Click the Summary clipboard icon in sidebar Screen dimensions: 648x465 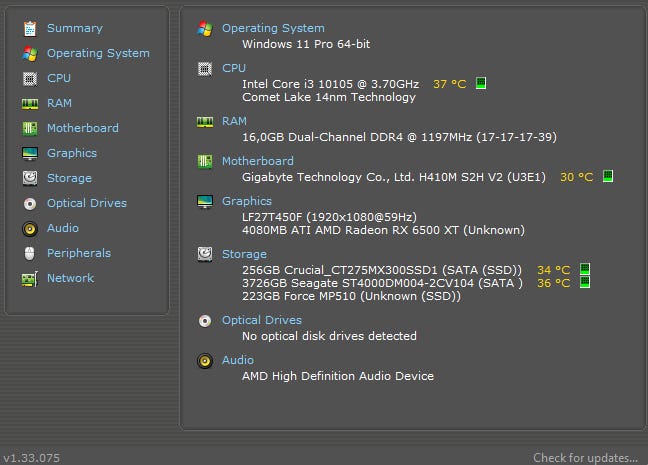tap(29, 28)
